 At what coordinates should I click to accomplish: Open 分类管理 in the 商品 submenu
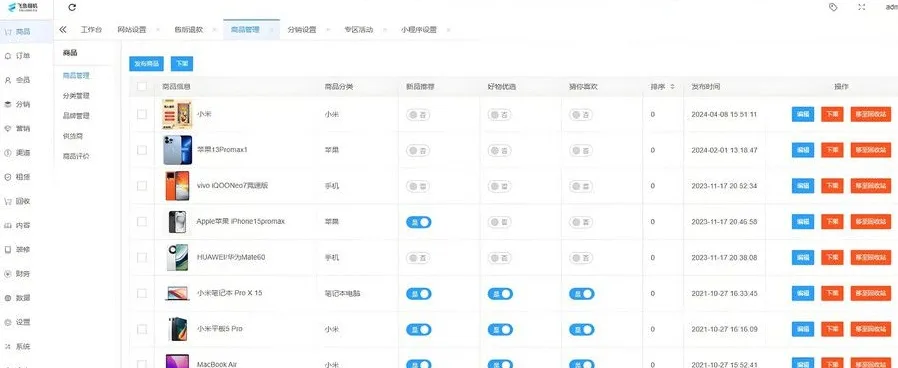click(x=76, y=96)
